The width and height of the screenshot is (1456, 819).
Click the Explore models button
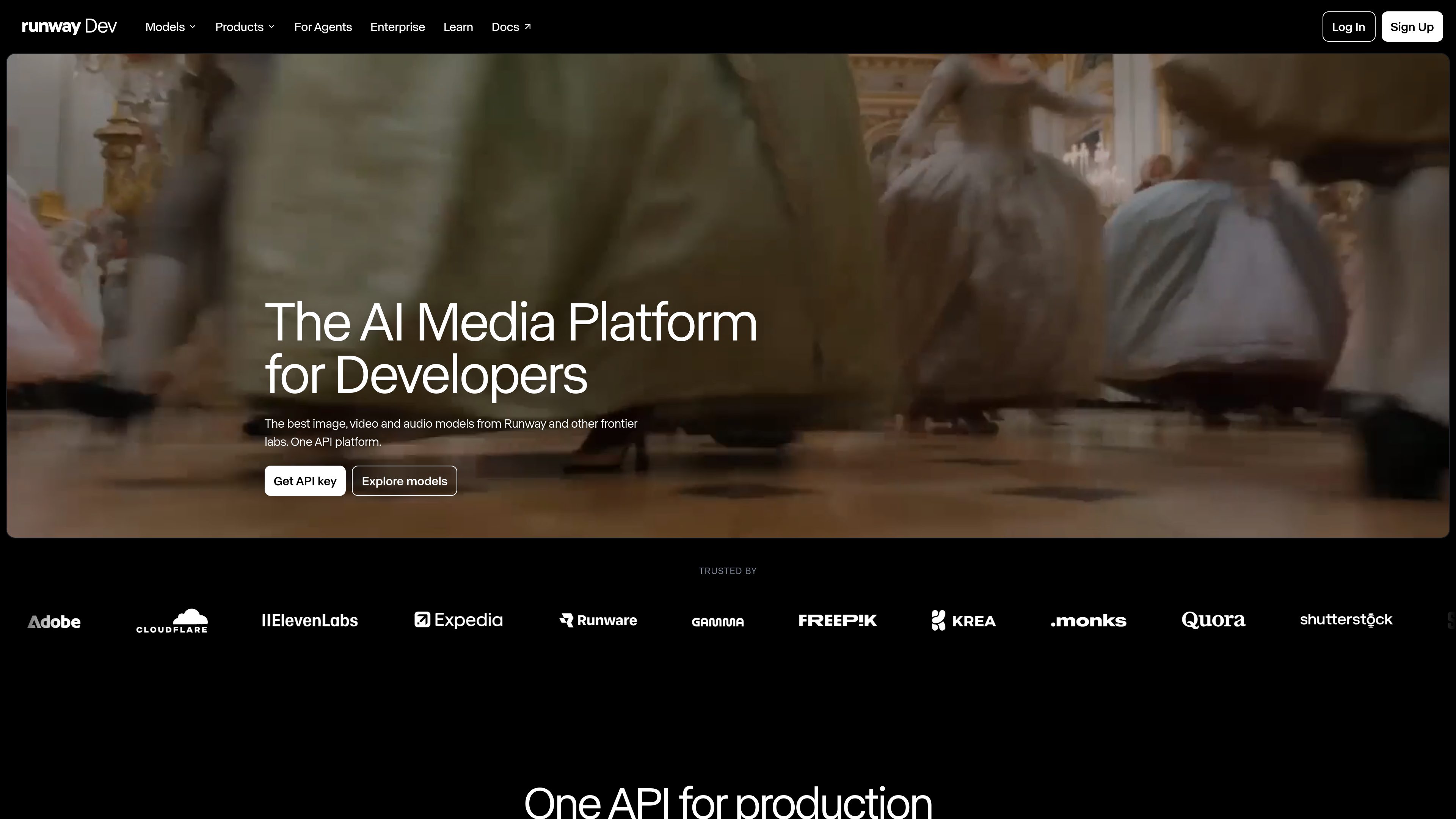[x=404, y=480]
